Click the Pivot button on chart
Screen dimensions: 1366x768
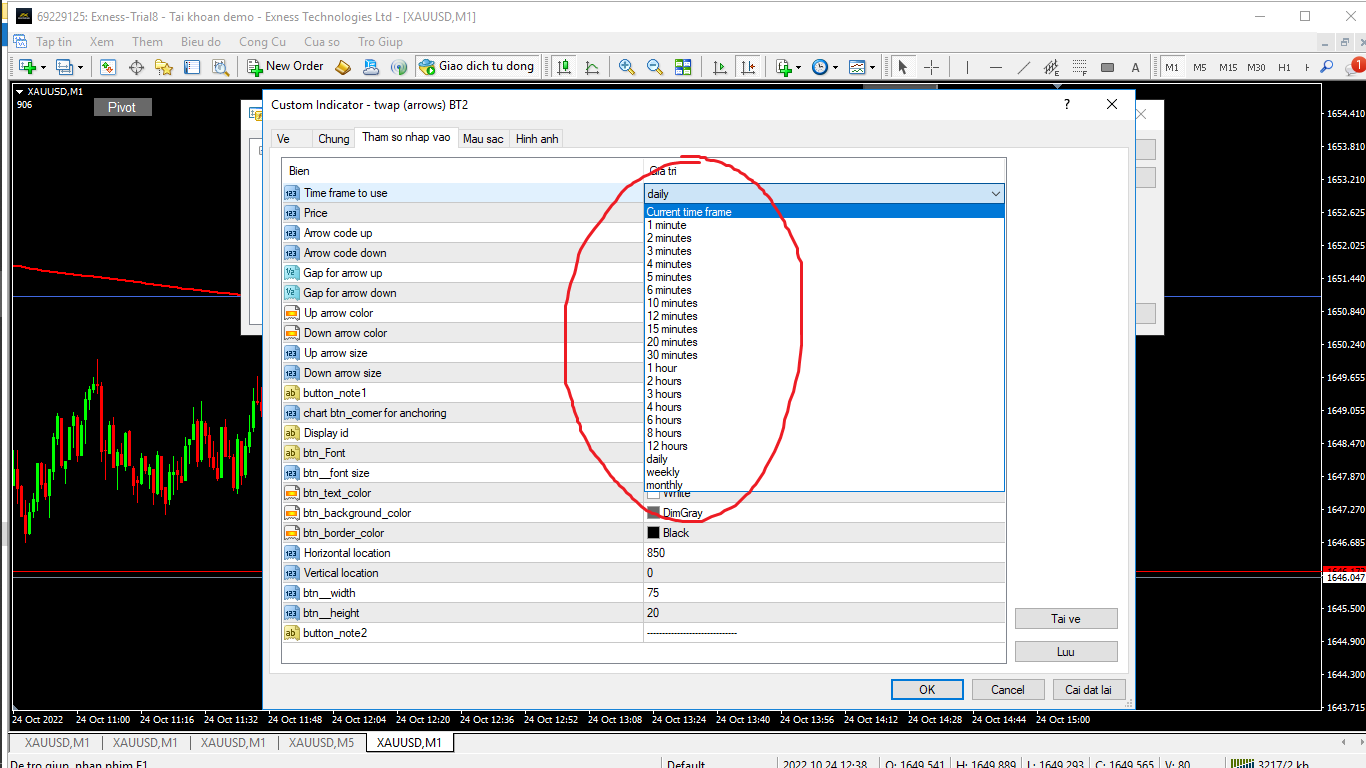[x=122, y=107]
